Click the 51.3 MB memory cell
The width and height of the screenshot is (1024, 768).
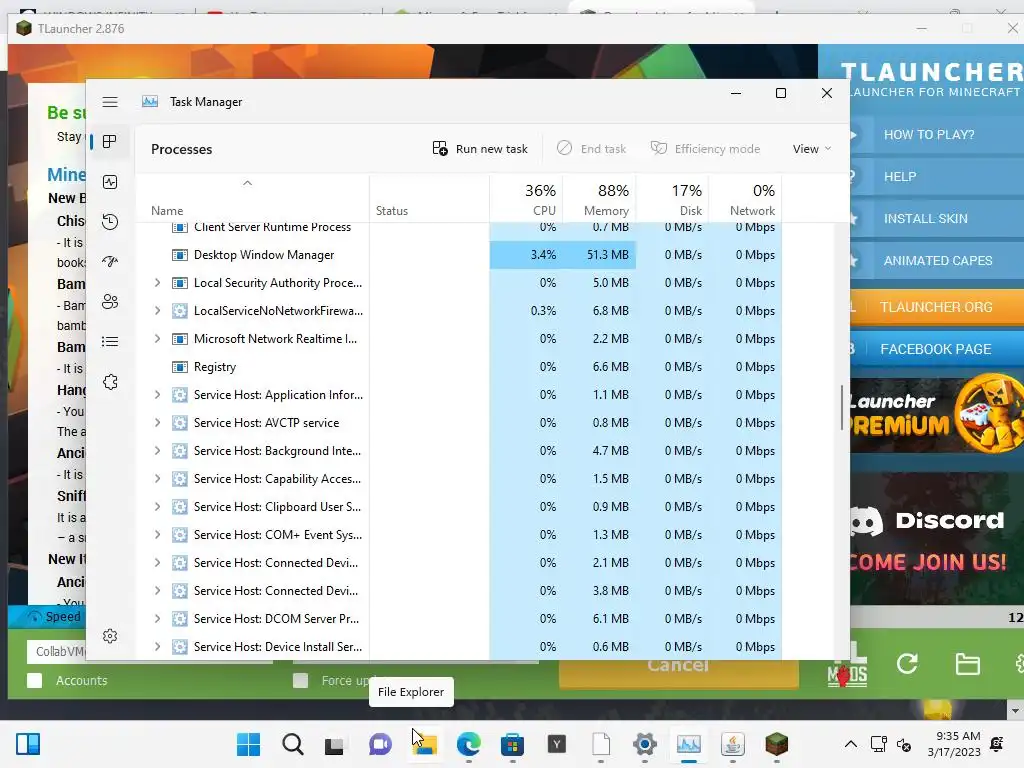[x=600, y=255]
